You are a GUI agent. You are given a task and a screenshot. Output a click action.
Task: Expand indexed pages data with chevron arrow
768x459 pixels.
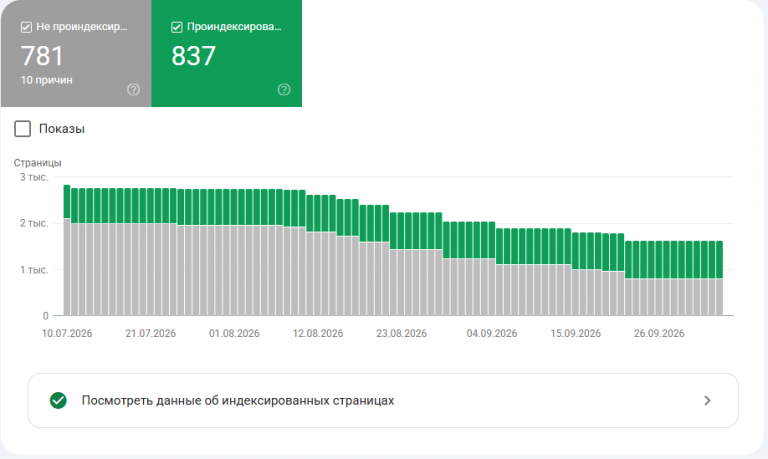(x=707, y=401)
